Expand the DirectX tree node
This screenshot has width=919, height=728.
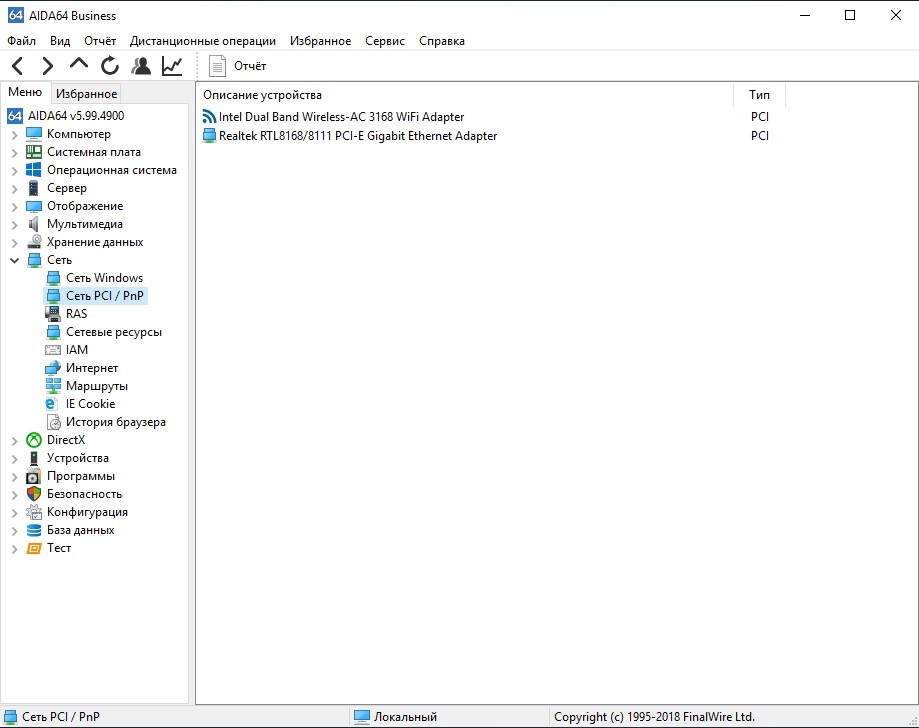(x=14, y=440)
